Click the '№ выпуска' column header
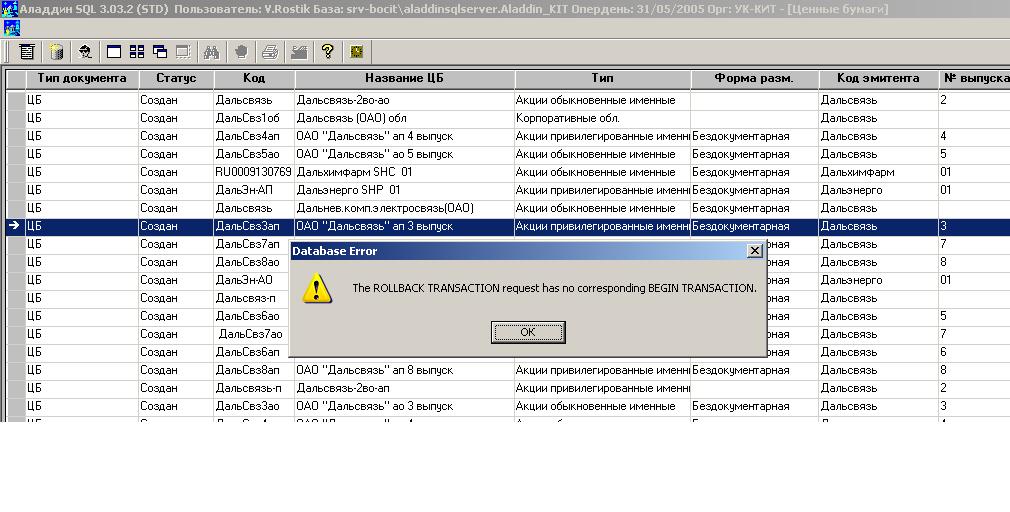Screen dimensions: 1010x512 975,79
